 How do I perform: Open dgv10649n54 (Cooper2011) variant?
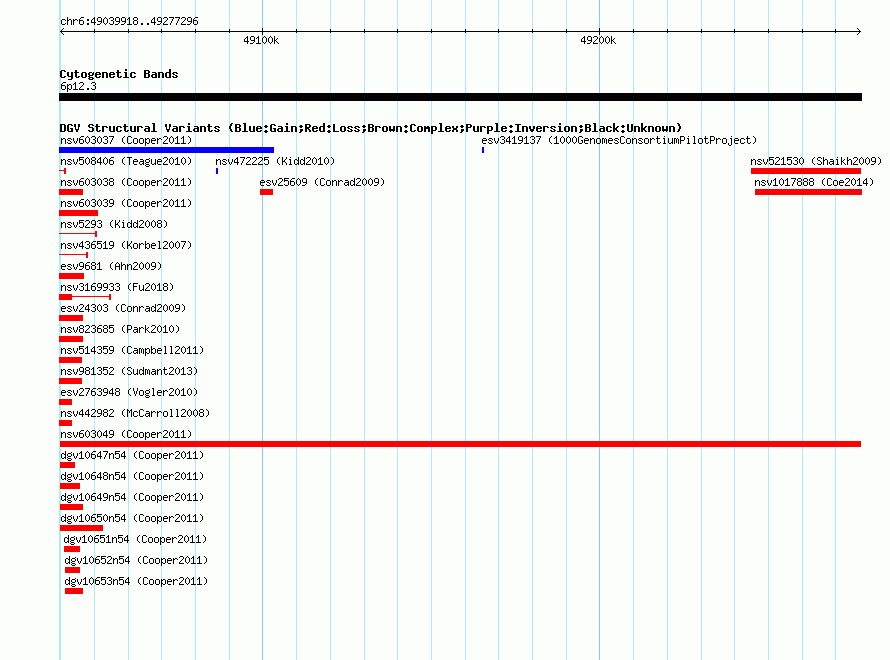click(132, 497)
